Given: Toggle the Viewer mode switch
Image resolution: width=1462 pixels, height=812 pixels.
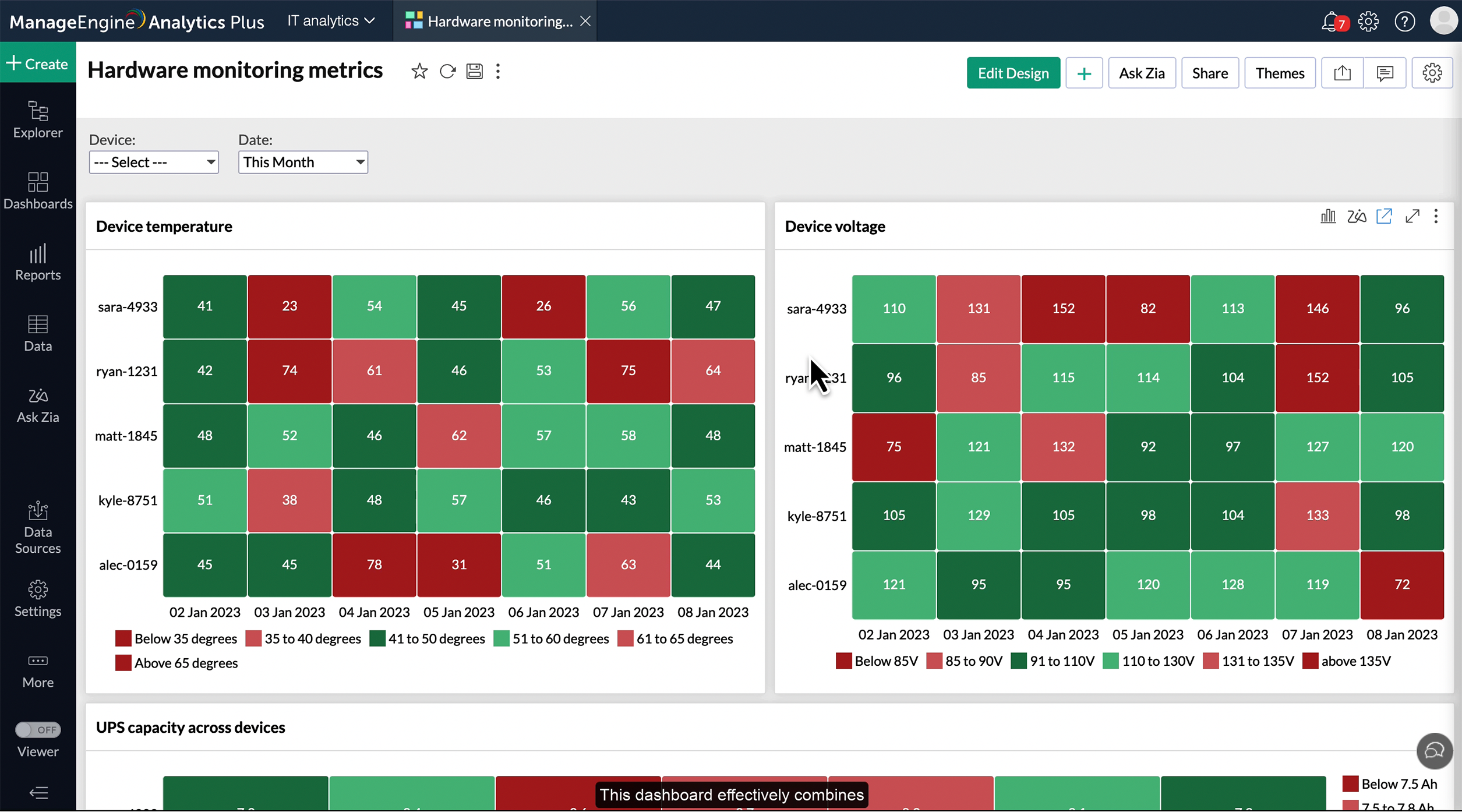Looking at the screenshot, I should coord(38,729).
